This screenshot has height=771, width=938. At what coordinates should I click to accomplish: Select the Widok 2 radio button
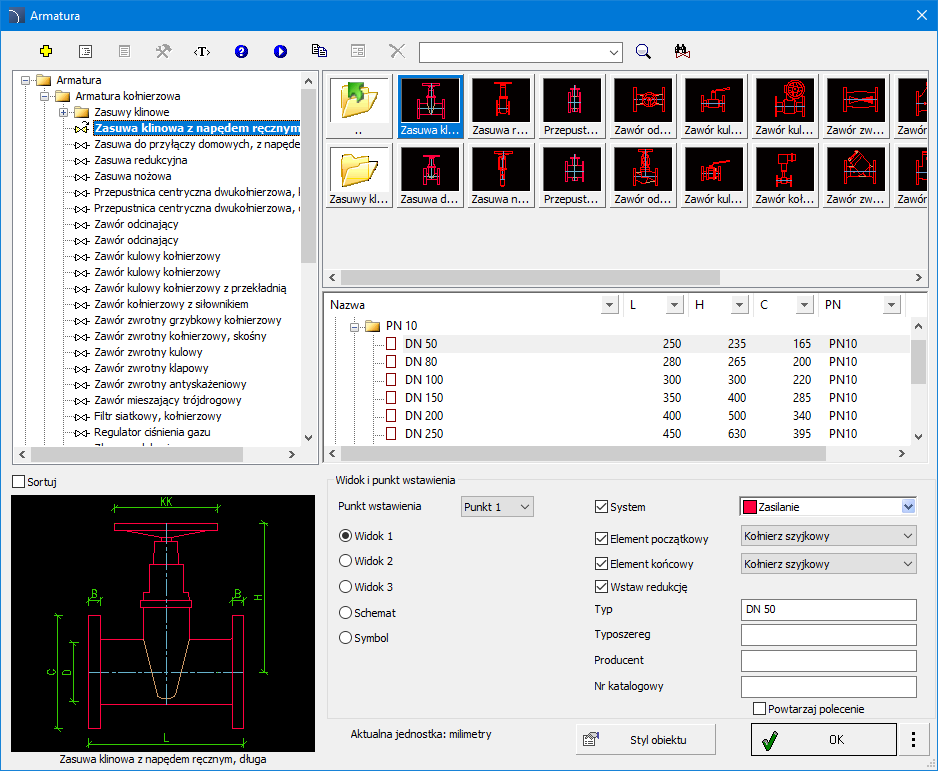pos(347,562)
